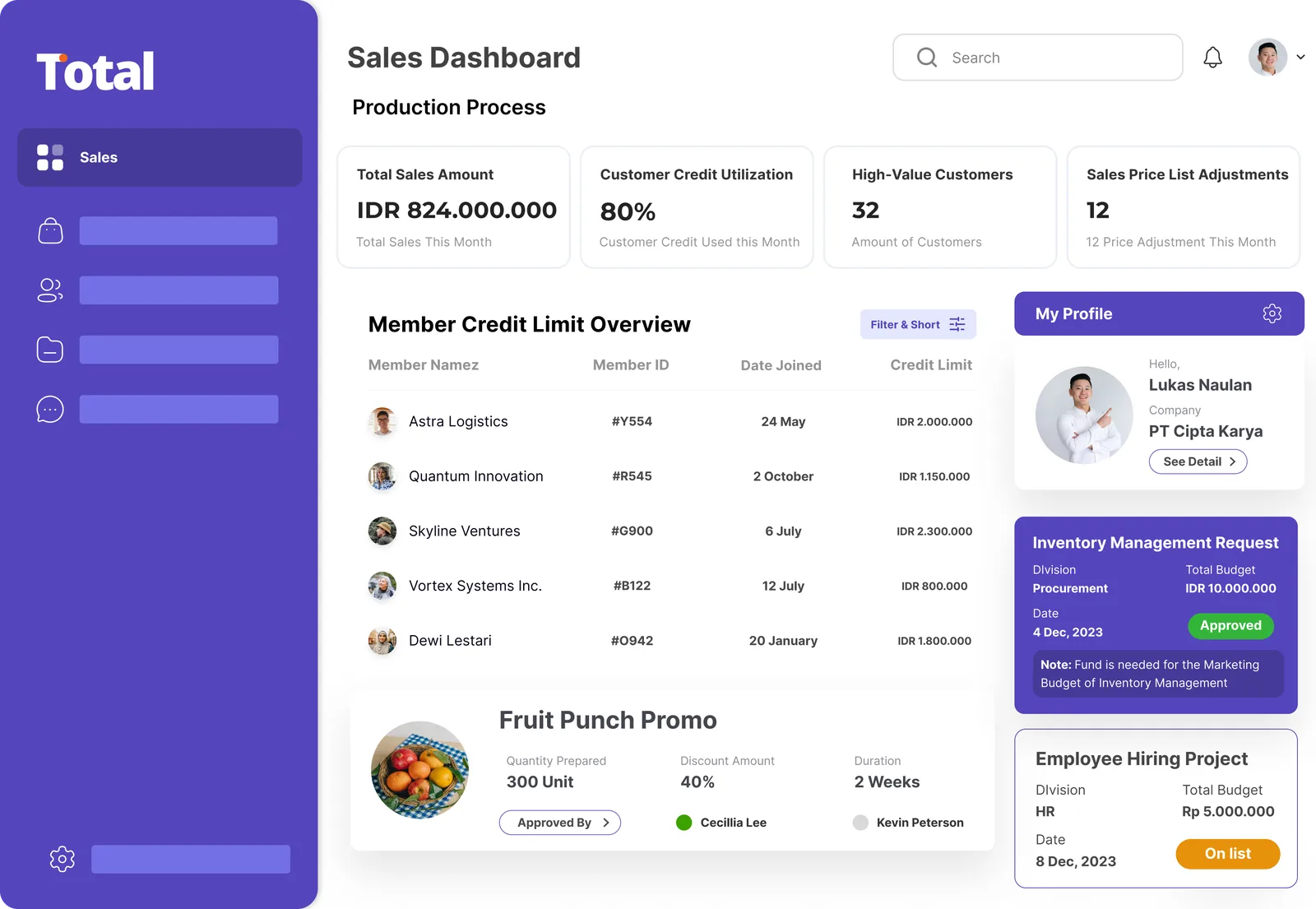This screenshot has height=909, width=1316.
Task: Click member ID #R545
Action: pos(632,476)
